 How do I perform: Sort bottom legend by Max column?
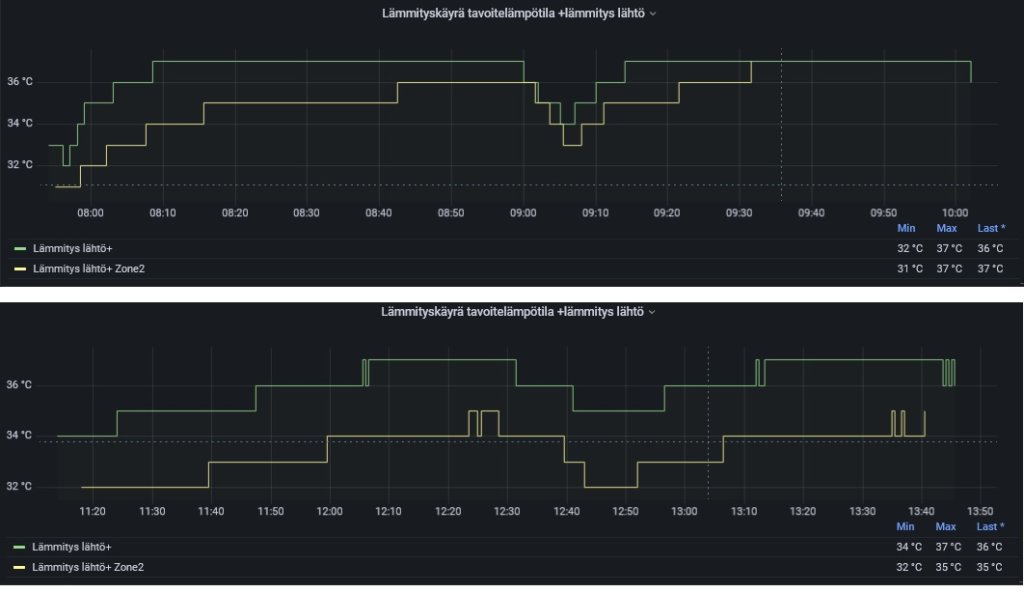[946, 526]
